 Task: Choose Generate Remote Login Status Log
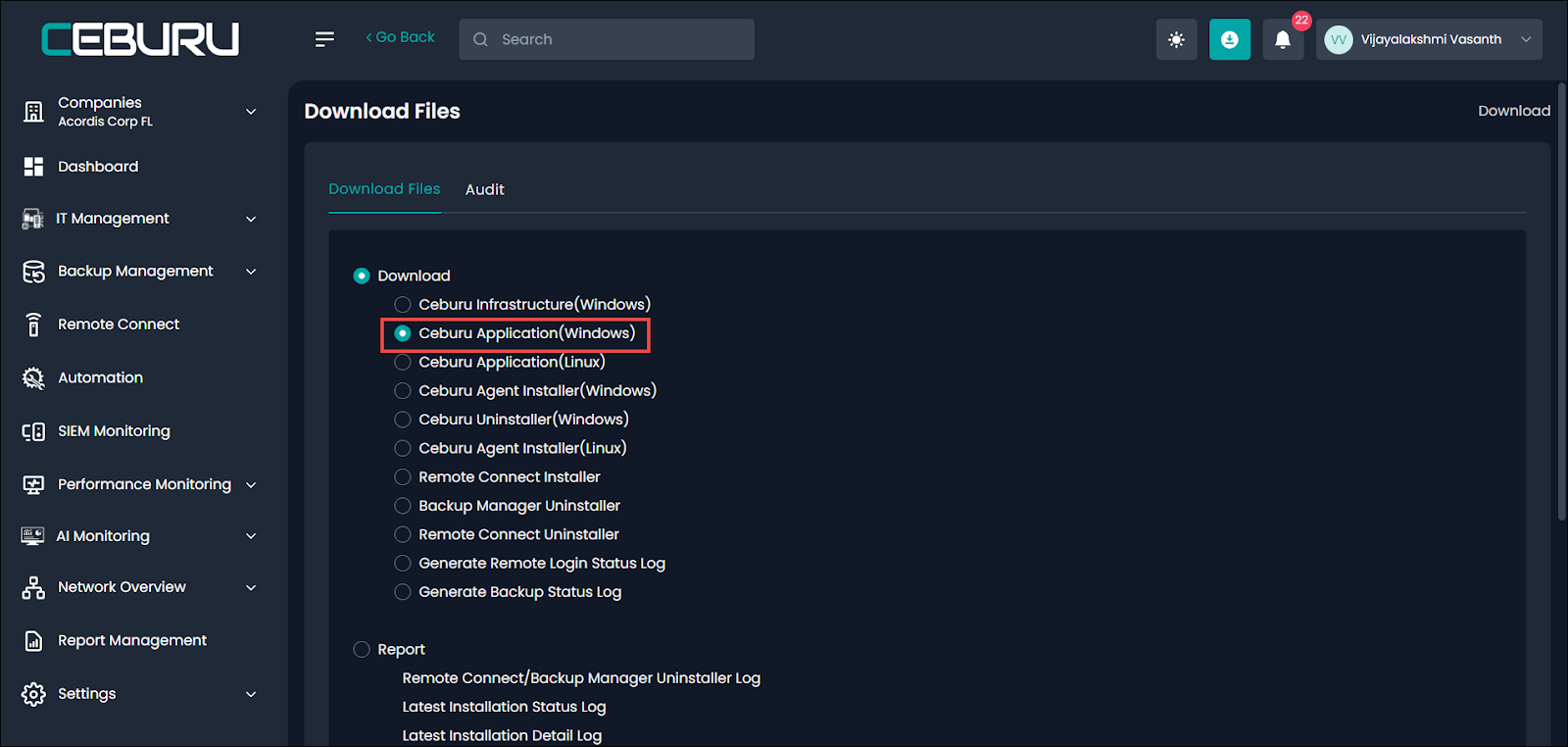coord(403,564)
